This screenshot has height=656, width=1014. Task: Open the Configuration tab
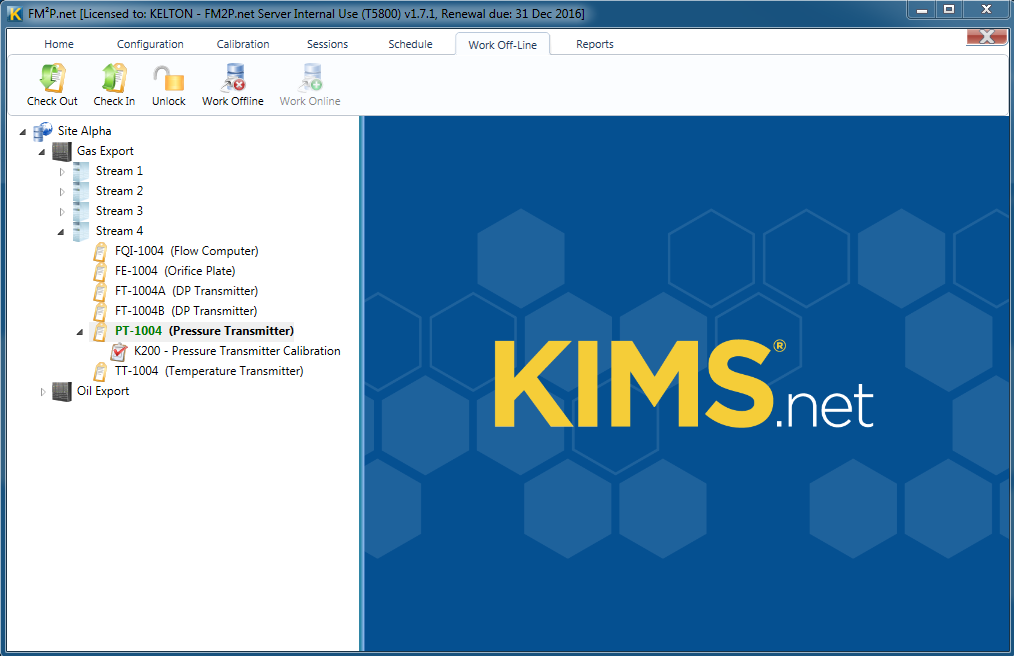(x=150, y=44)
